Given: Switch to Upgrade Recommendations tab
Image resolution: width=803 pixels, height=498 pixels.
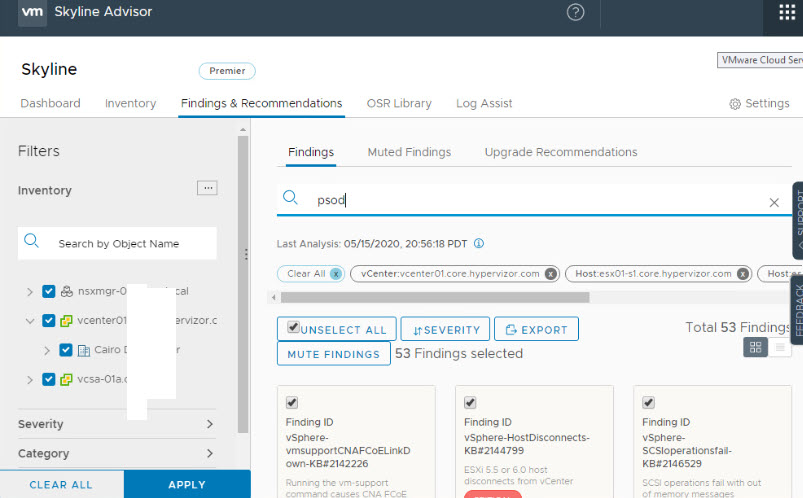Looking at the screenshot, I should pos(561,152).
